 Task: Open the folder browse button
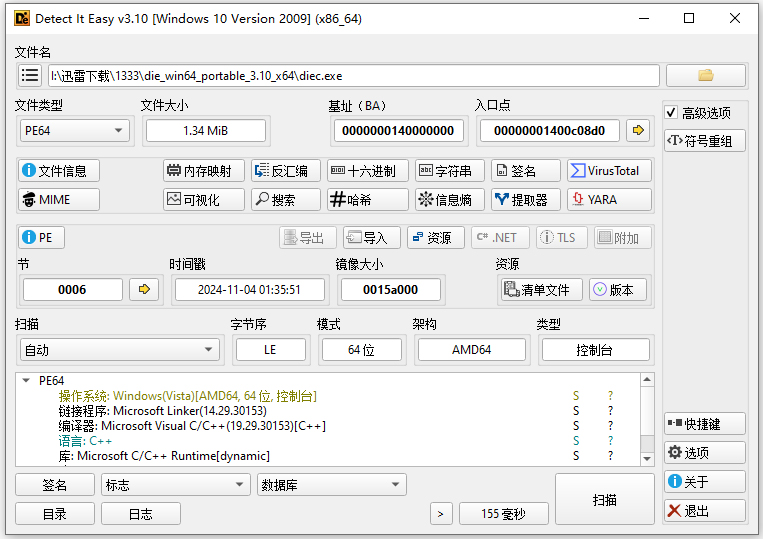coord(705,76)
